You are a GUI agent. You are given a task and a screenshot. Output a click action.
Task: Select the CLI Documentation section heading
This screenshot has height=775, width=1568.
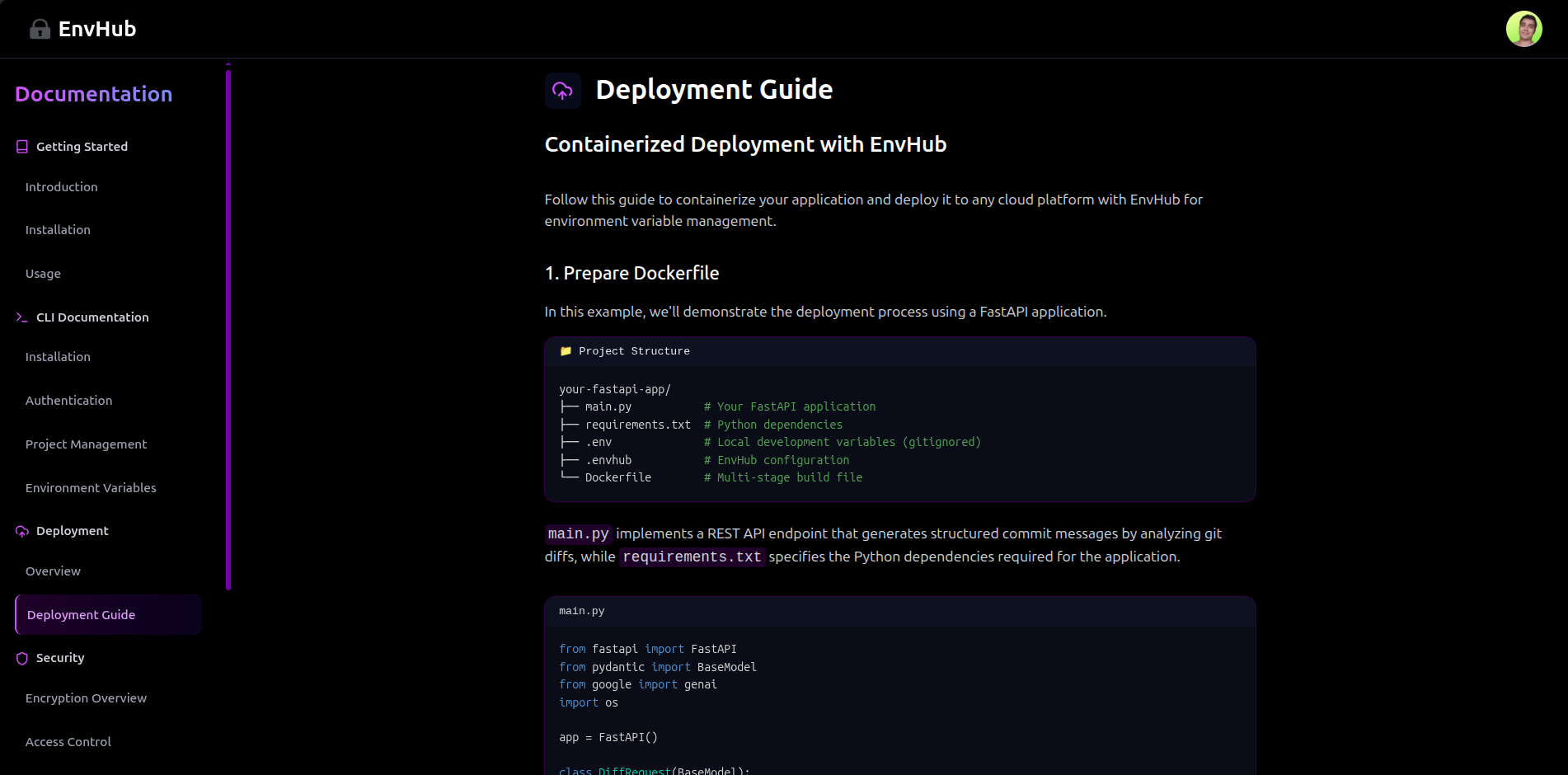92,317
